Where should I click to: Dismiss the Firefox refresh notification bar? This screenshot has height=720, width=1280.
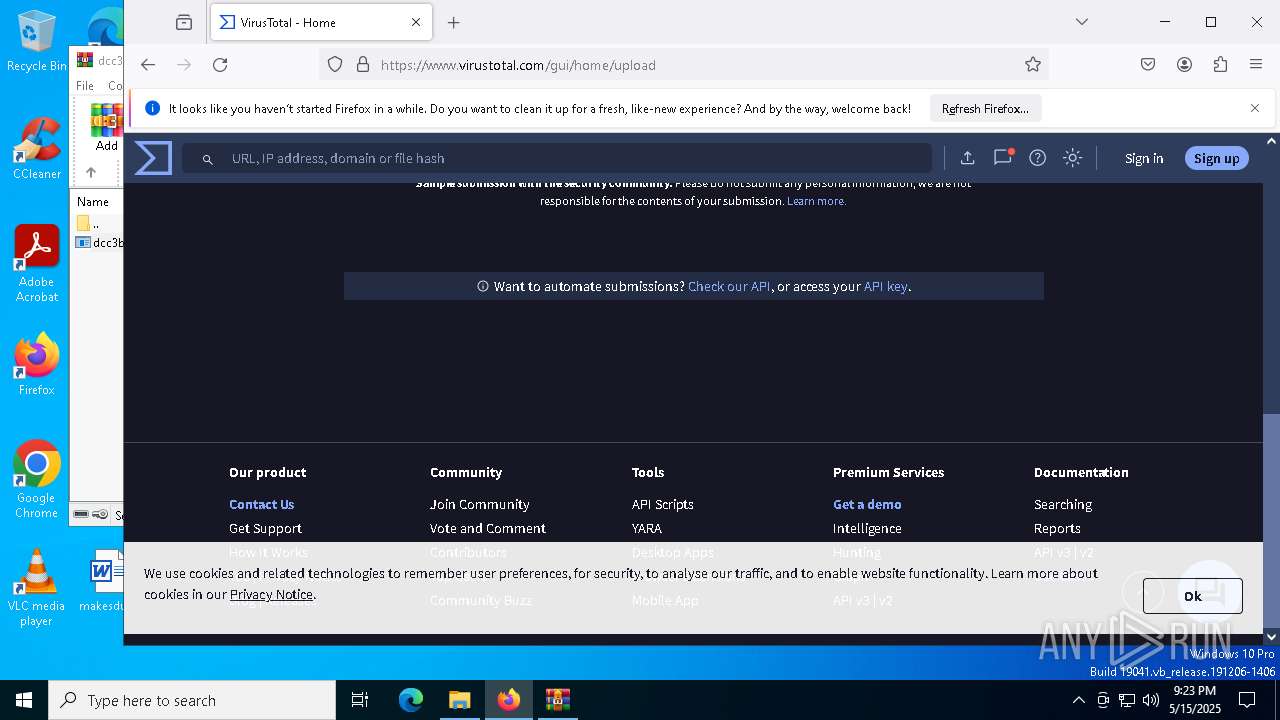tap(1255, 108)
